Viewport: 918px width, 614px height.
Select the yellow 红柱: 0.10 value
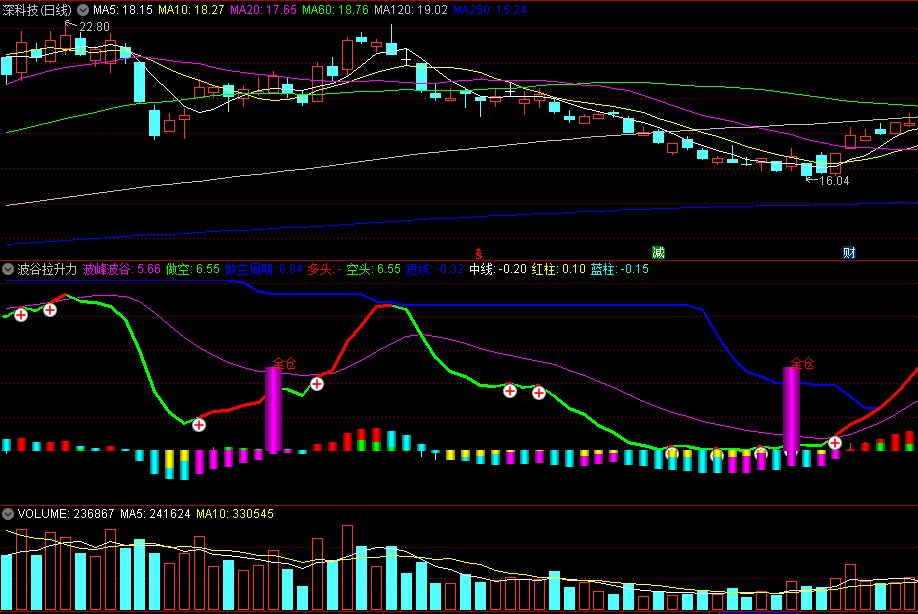coord(559,269)
